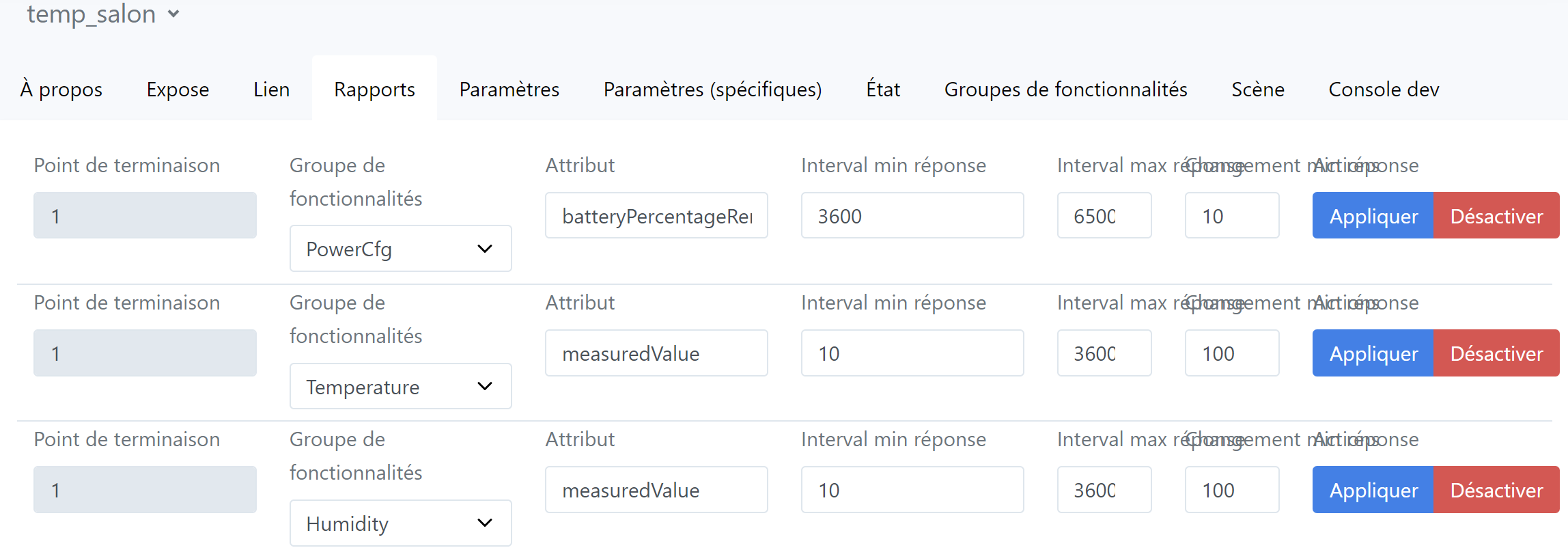Apply the batteryPercentageRemaining report settings
The width and height of the screenshot is (1568, 548).
(x=1373, y=216)
